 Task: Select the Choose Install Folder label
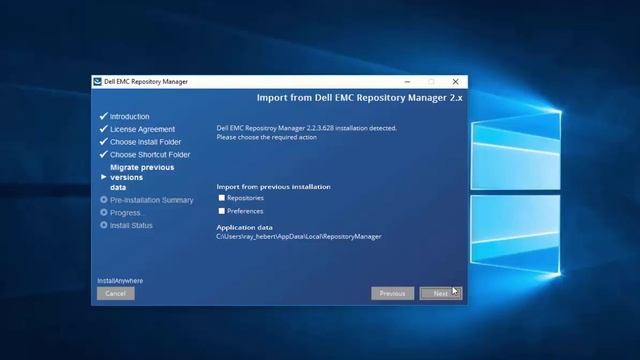tap(145, 142)
